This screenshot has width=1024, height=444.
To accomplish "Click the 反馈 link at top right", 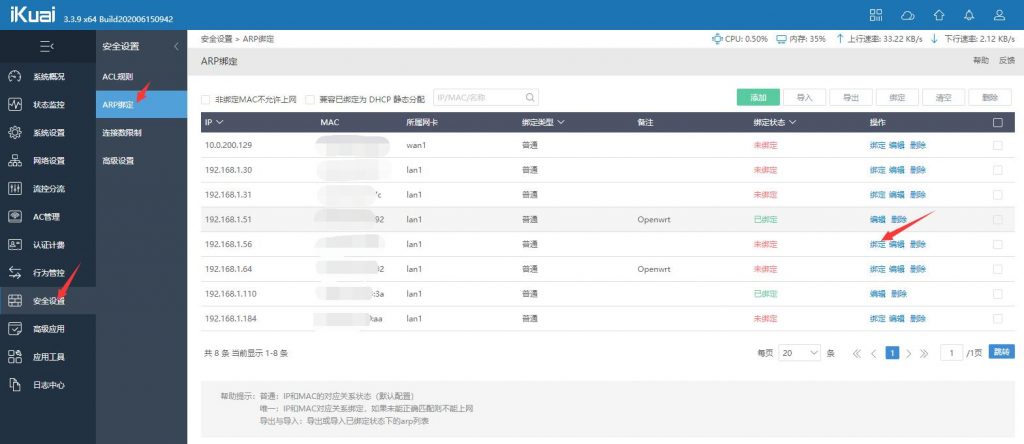I will 1006,60.
